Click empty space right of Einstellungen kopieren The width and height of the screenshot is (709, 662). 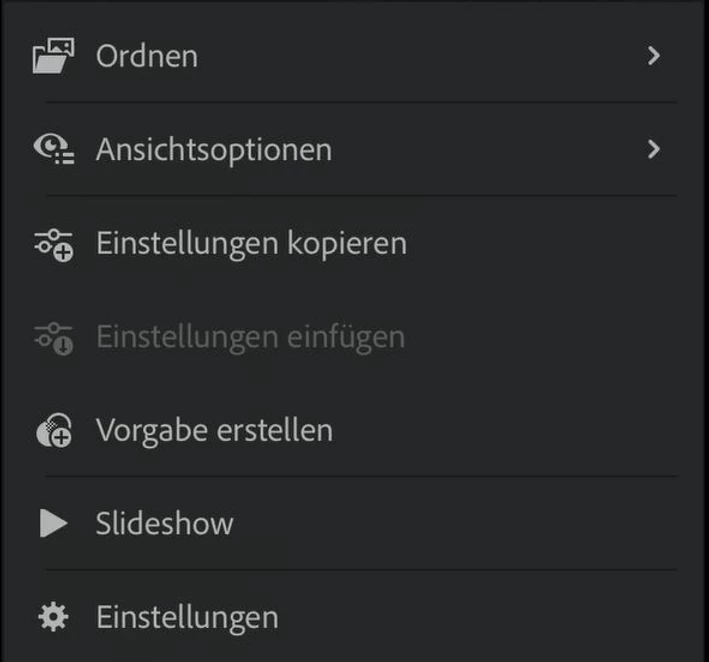click(x=540, y=243)
